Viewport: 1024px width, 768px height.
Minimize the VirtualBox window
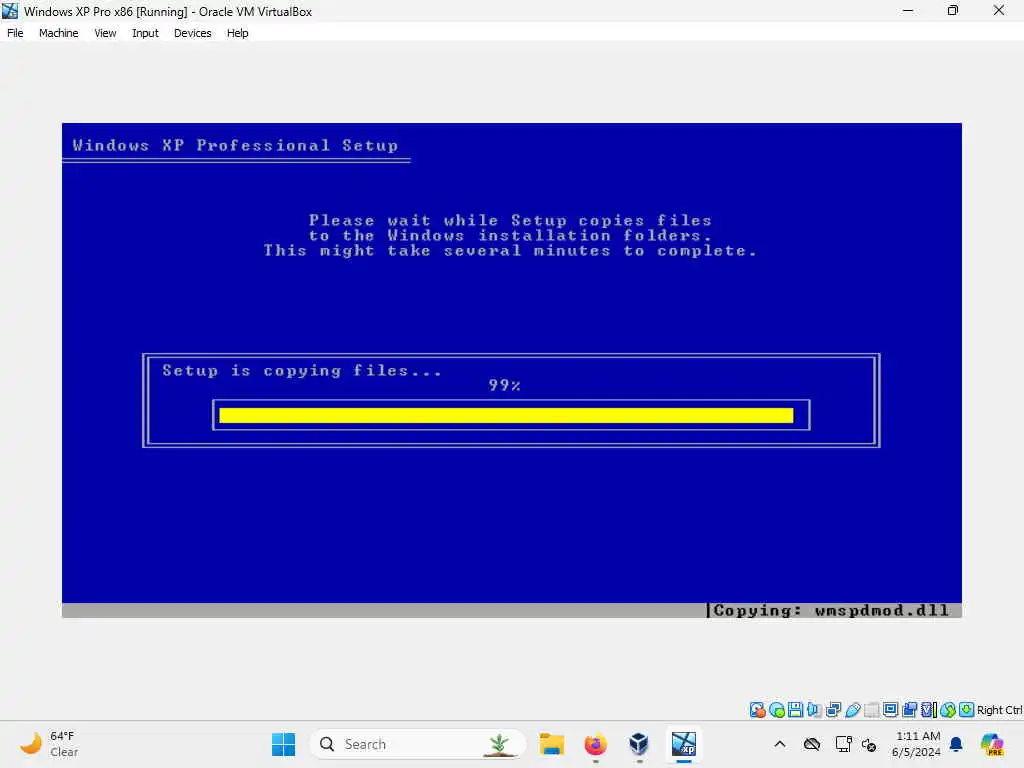(908, 10)
